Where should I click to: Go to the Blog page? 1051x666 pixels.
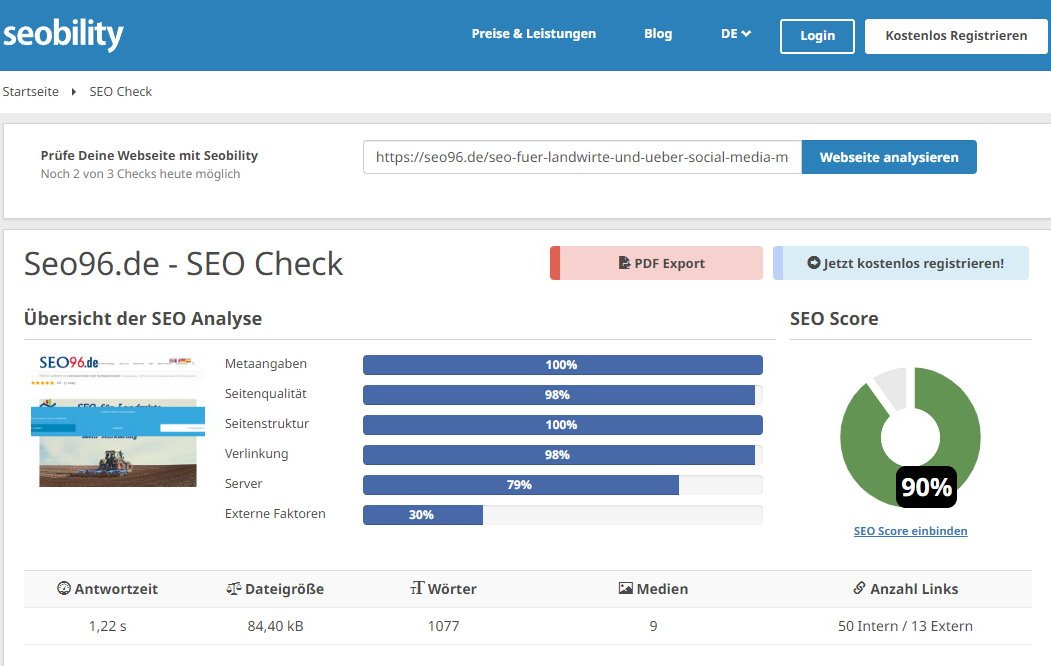657,34
